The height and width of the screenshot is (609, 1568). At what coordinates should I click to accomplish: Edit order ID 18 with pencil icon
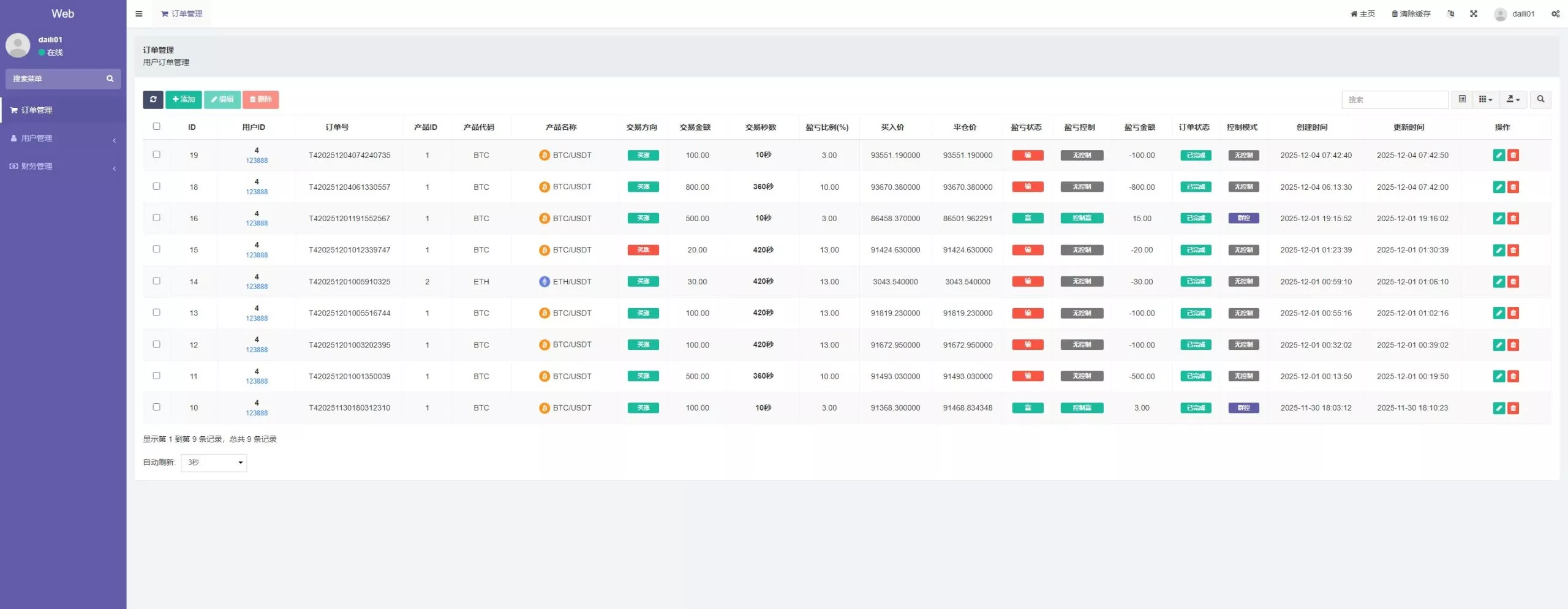point(1499,187)
